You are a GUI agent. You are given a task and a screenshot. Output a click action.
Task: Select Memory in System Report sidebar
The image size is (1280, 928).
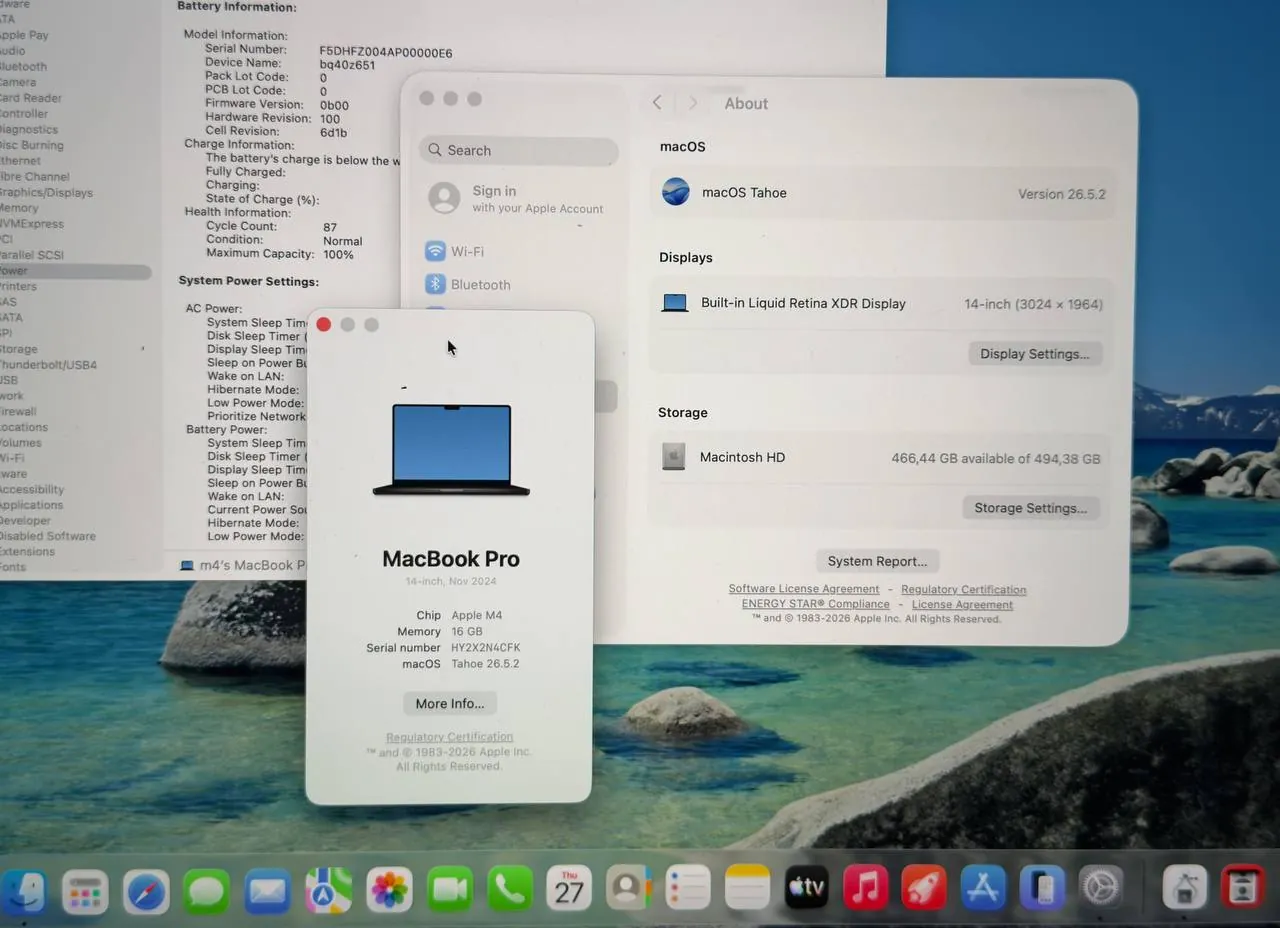point(19,208)
